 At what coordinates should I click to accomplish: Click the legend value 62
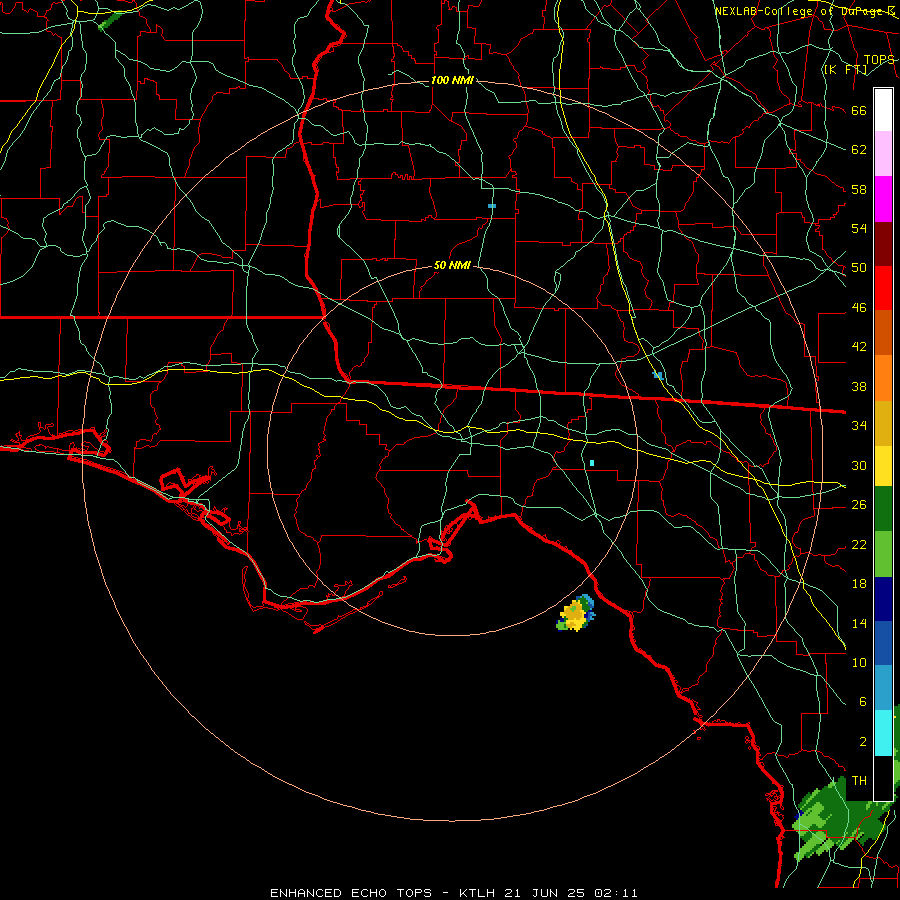(x=859, y=149)
